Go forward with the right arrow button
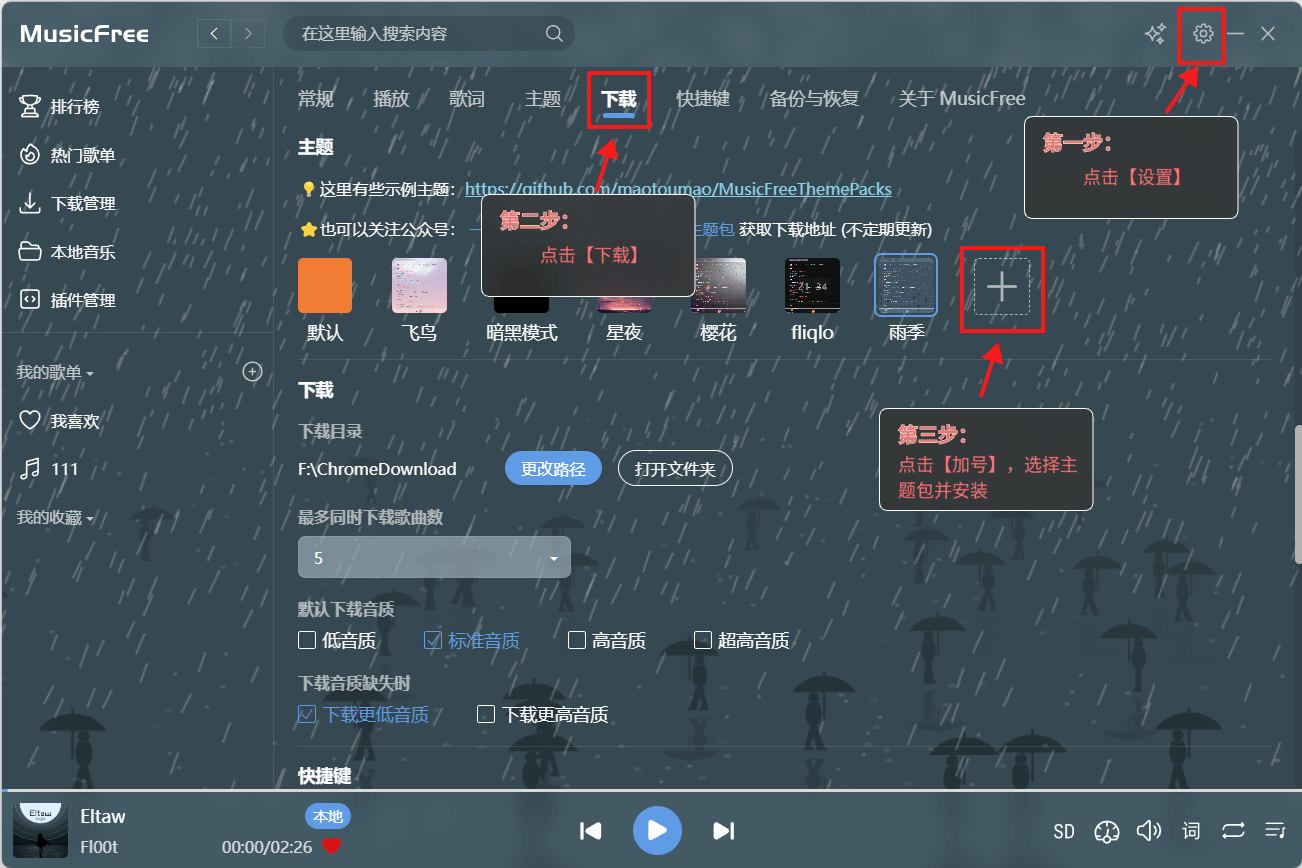 point(248,34)
